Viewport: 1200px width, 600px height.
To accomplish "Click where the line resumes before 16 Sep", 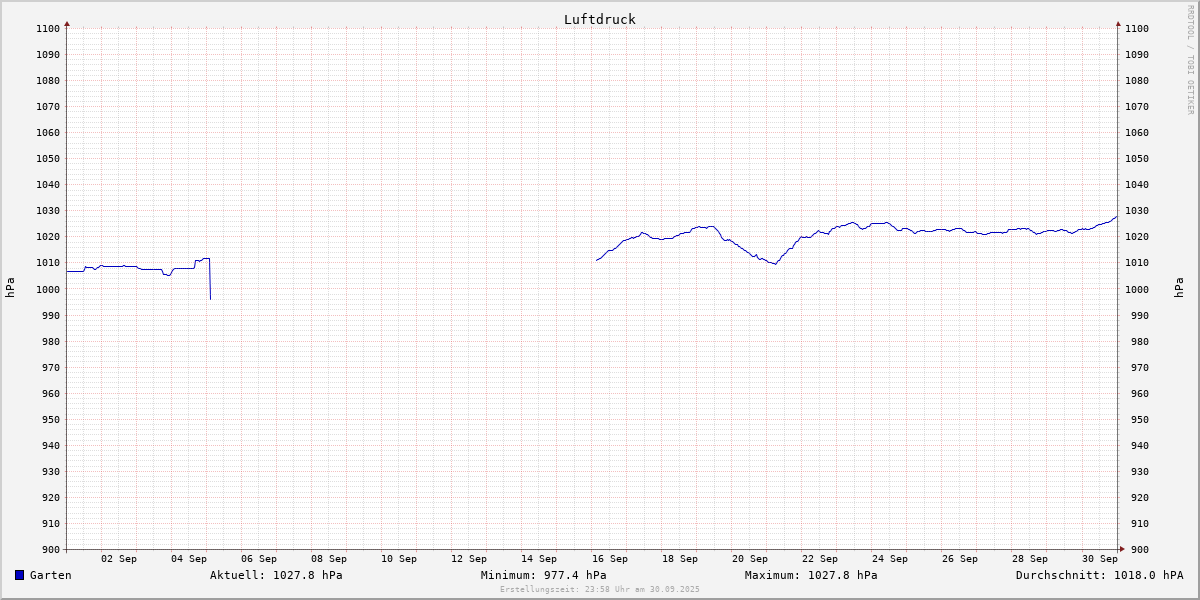I will pos(597,260).
